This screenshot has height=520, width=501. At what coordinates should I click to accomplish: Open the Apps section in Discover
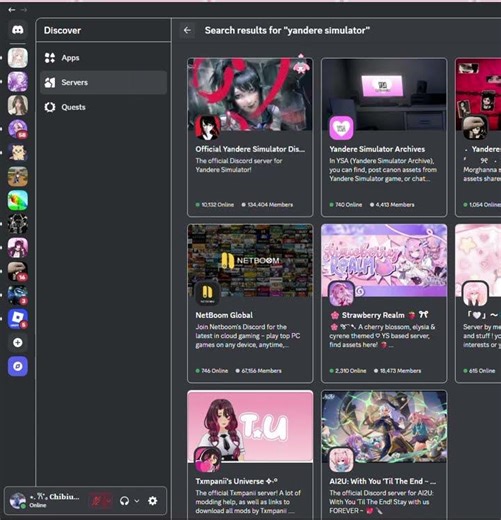[x=103, y=58]
